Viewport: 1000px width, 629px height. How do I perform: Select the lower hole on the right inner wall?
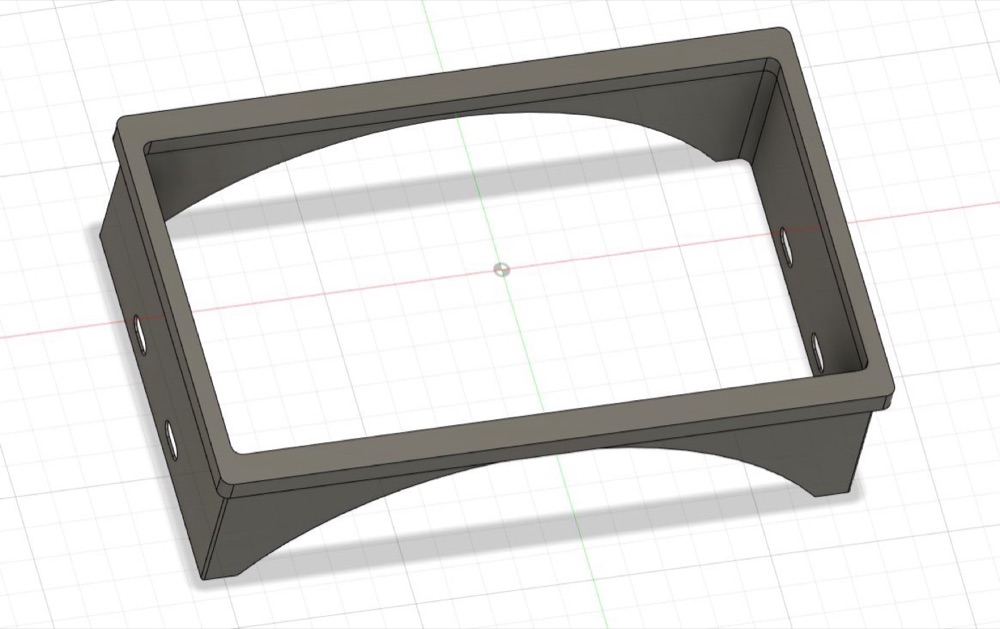818,350
